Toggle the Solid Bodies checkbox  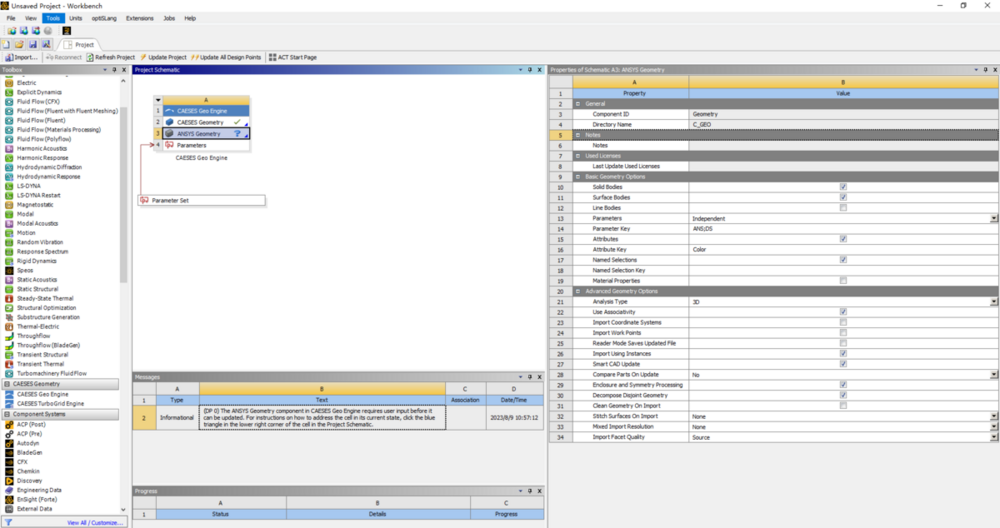[843, 187]
